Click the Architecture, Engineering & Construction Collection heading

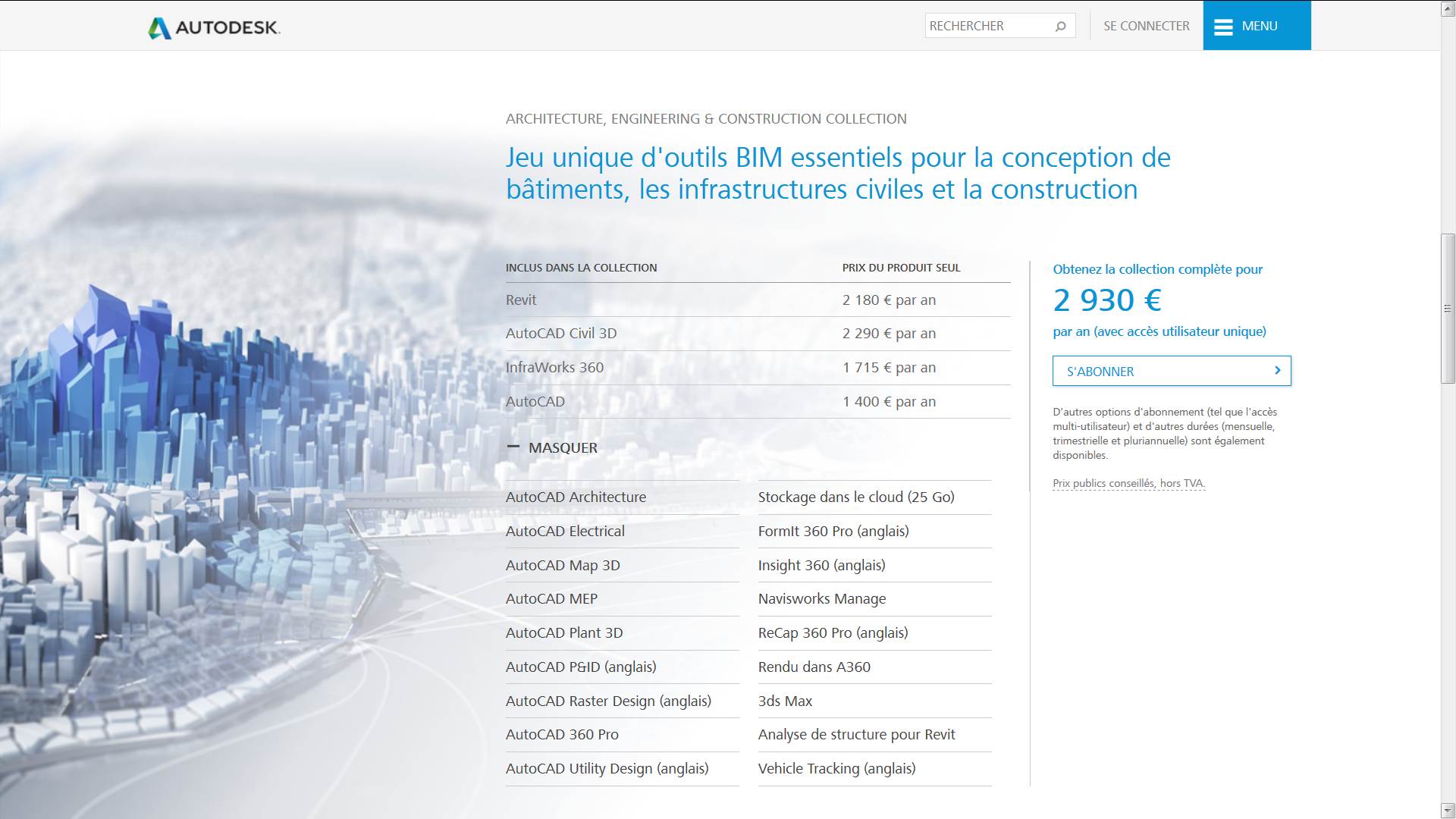706,118
